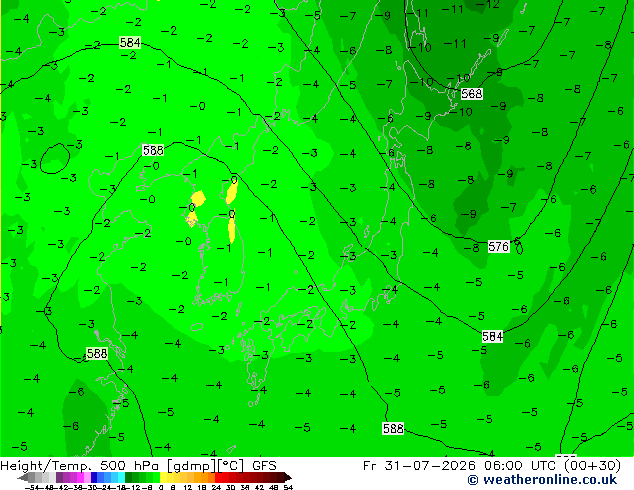Click the 584 contour label in upper left
The height and width of the screenshot is (490, 634).
(130, 42)
